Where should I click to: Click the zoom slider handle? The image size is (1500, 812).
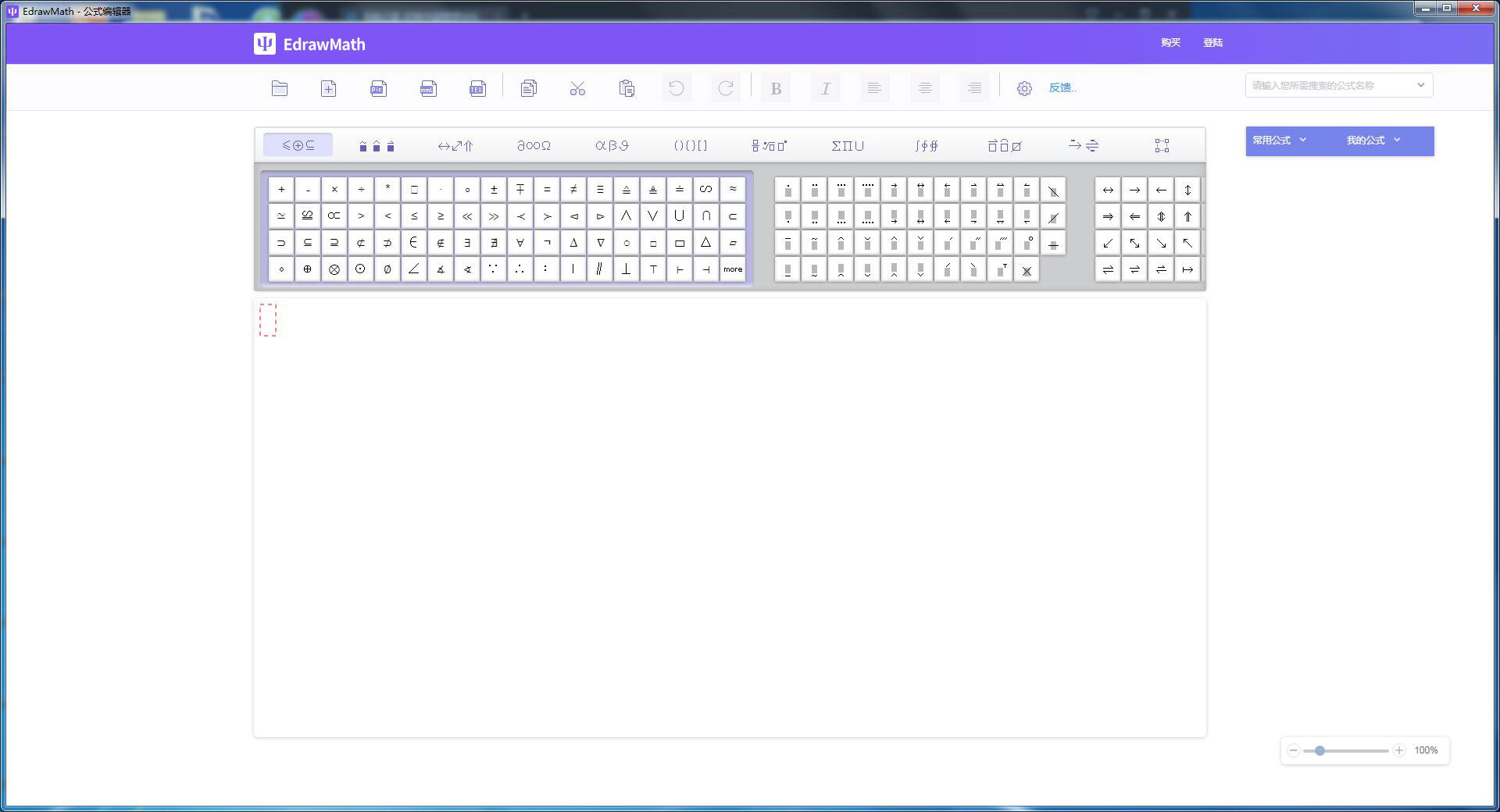pos(1320,750)
